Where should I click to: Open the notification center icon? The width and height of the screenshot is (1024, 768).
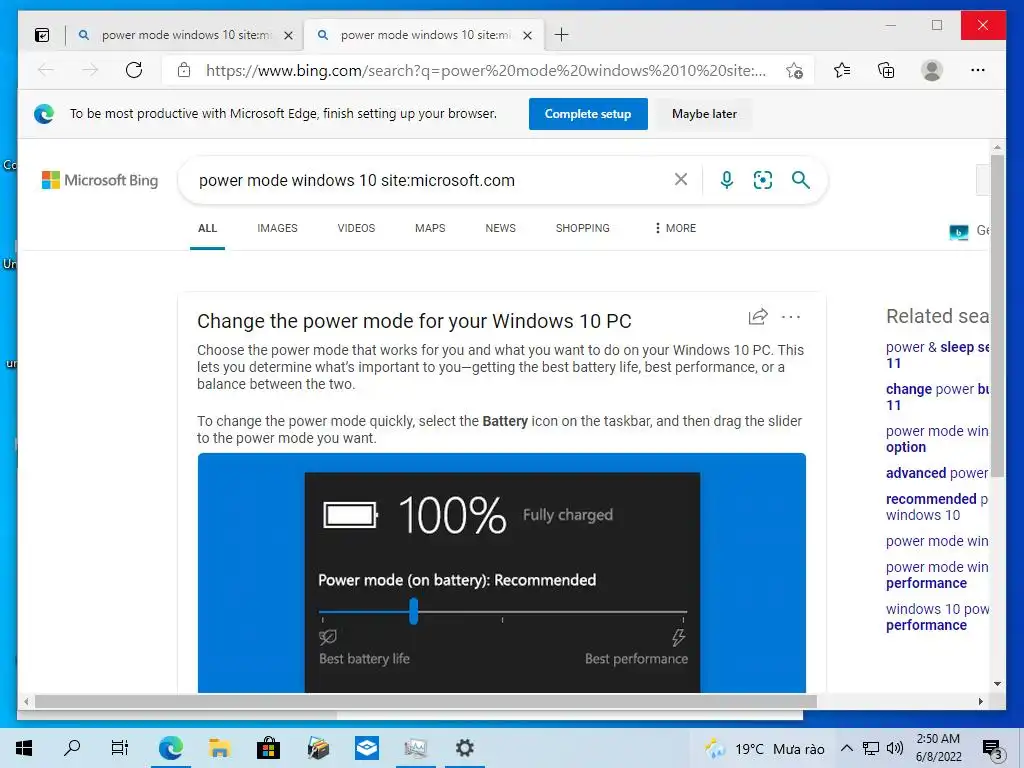pyautogui.click(x=992, y=749)
